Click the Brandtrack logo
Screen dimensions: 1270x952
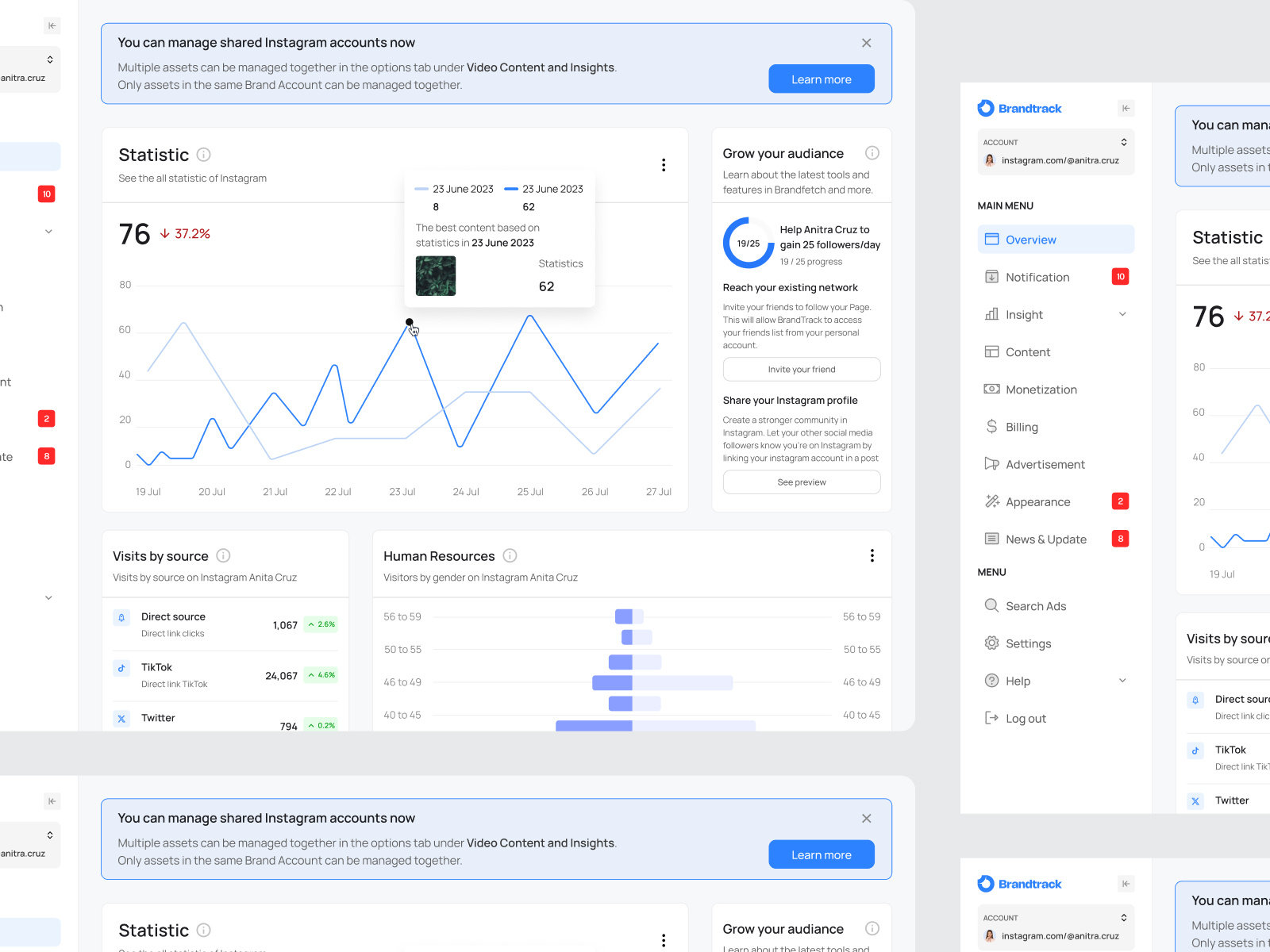point(1020,108)
